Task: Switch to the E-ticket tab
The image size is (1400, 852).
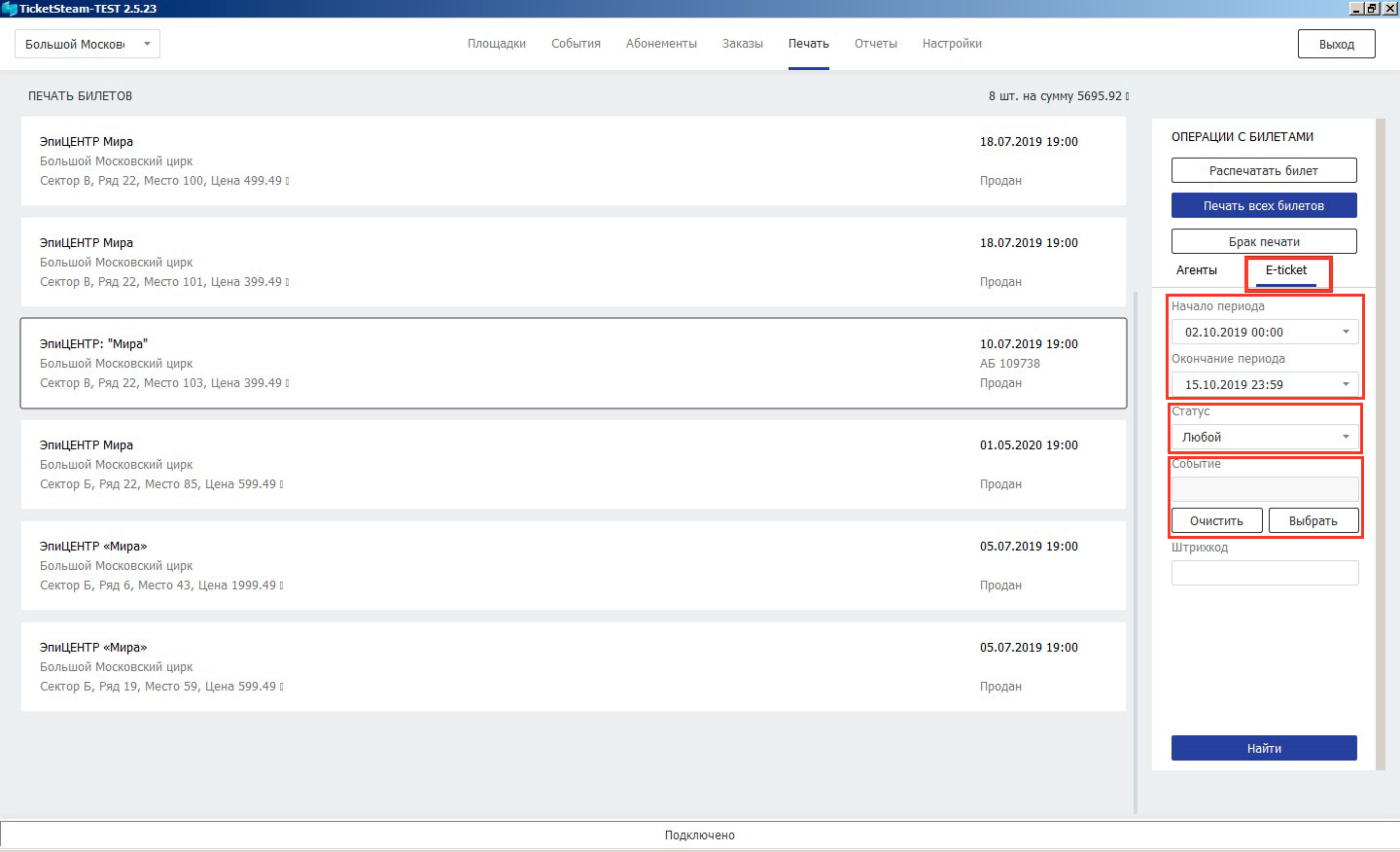Action: click(1286, 270)
